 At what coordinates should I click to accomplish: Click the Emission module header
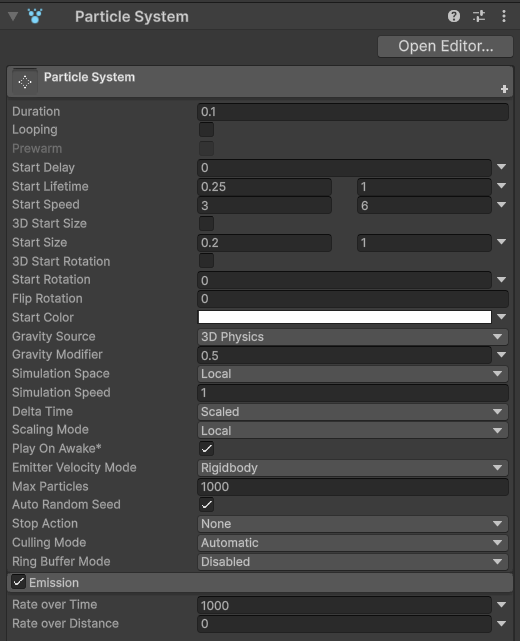pyautogui.click(x=260, y=583)
